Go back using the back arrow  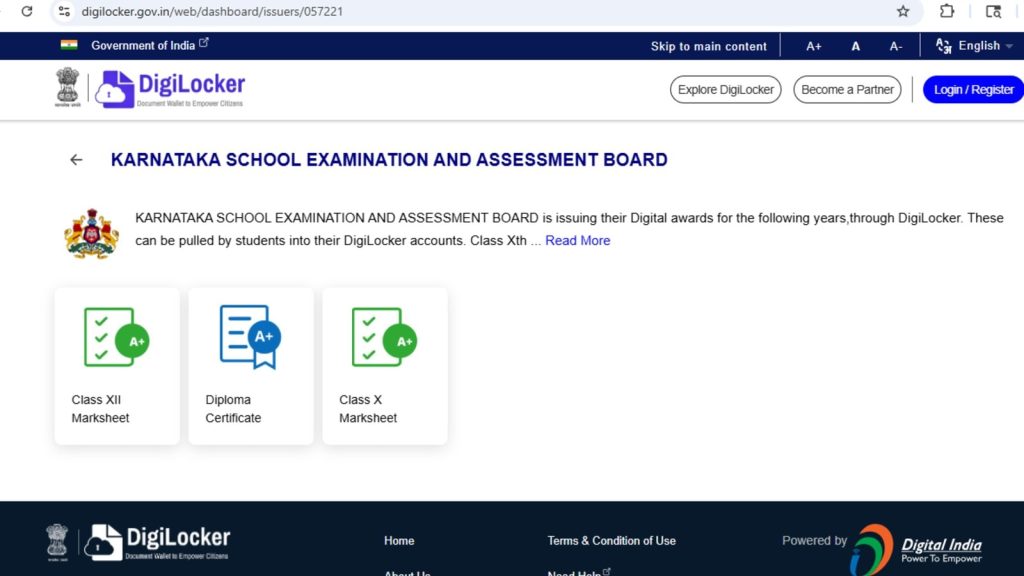coord(76,159)
